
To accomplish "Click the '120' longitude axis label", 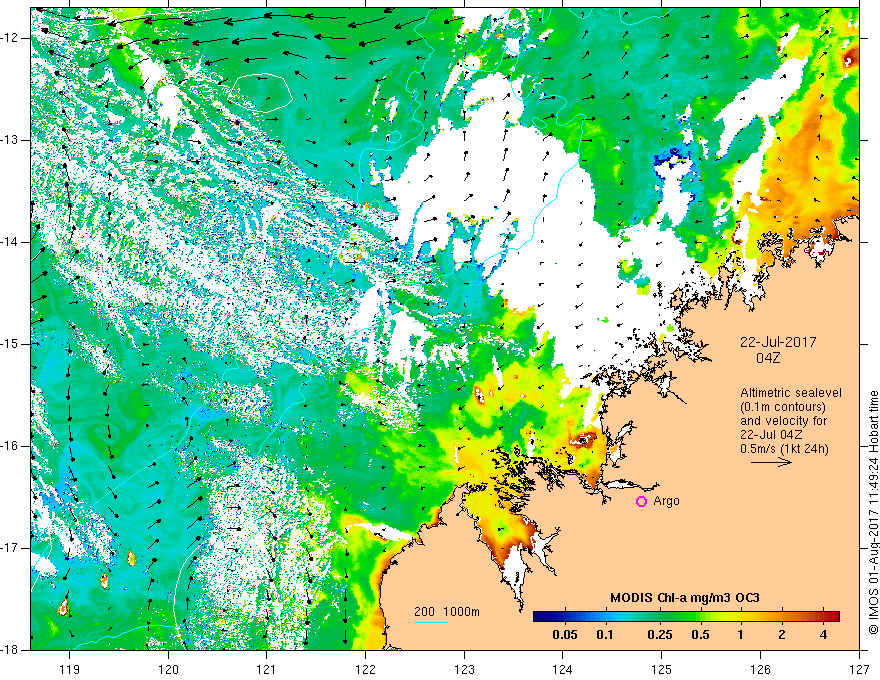I will 168,669.
